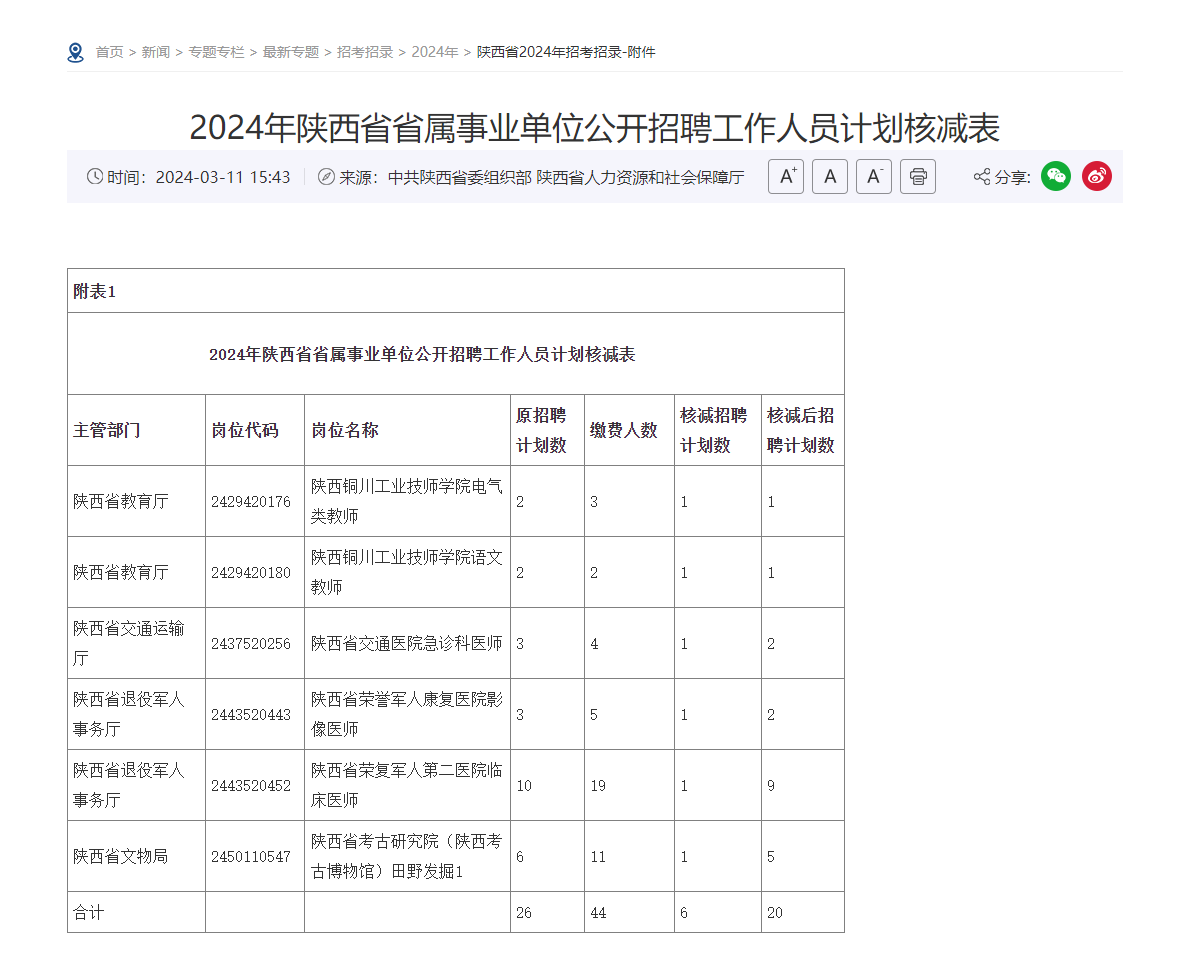
Task: Select the position code 2429420176 cell
Action: [x=251, y=502]
